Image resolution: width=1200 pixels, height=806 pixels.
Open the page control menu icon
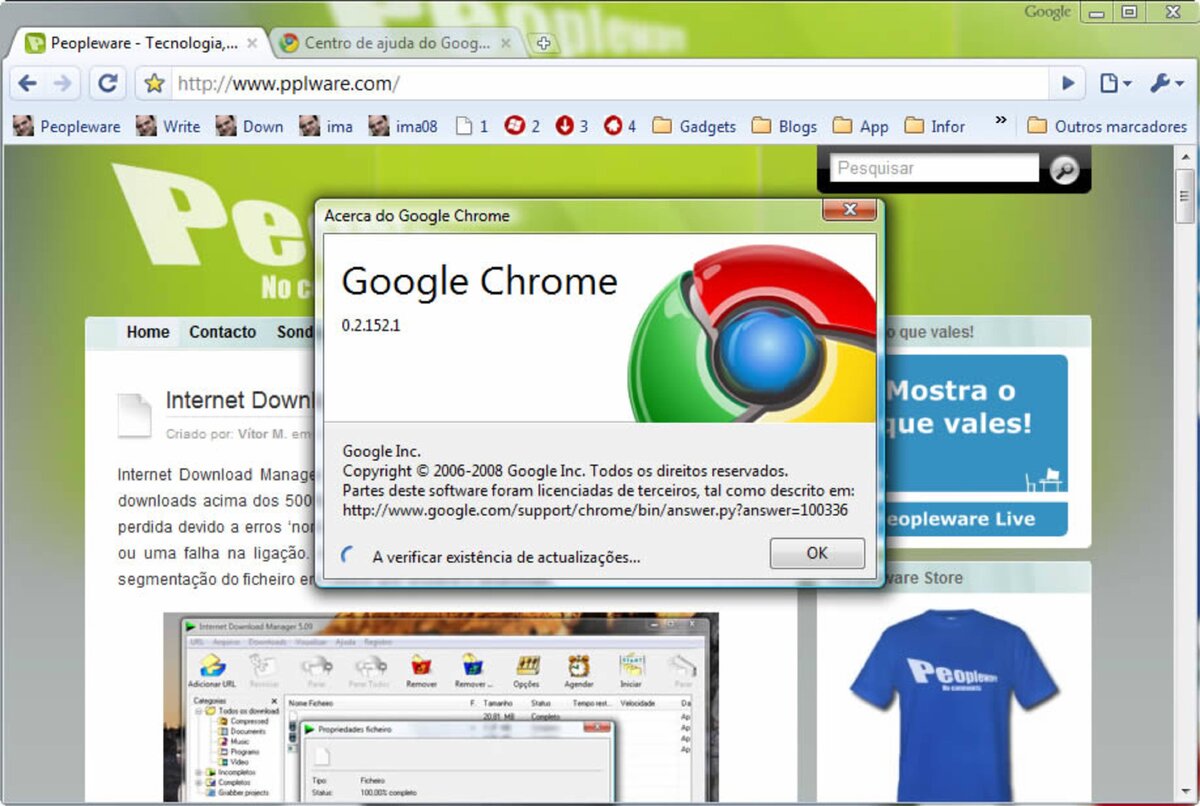[x=1115, y=83]
